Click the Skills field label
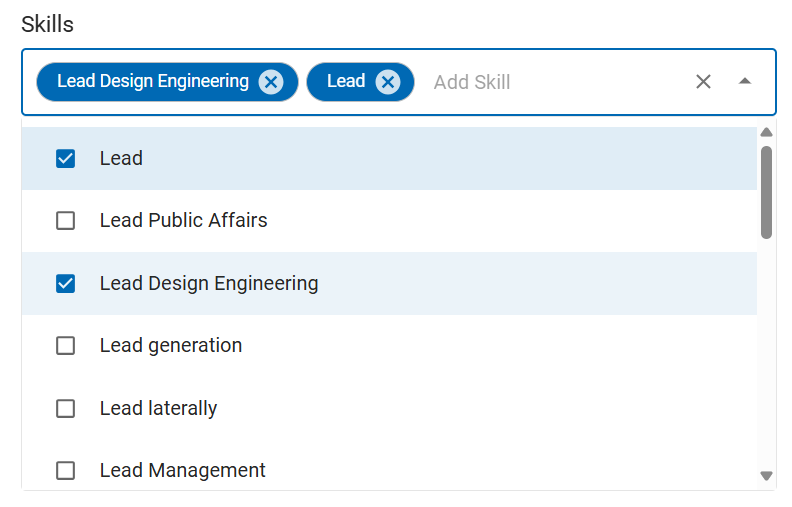 pos(48,24)
